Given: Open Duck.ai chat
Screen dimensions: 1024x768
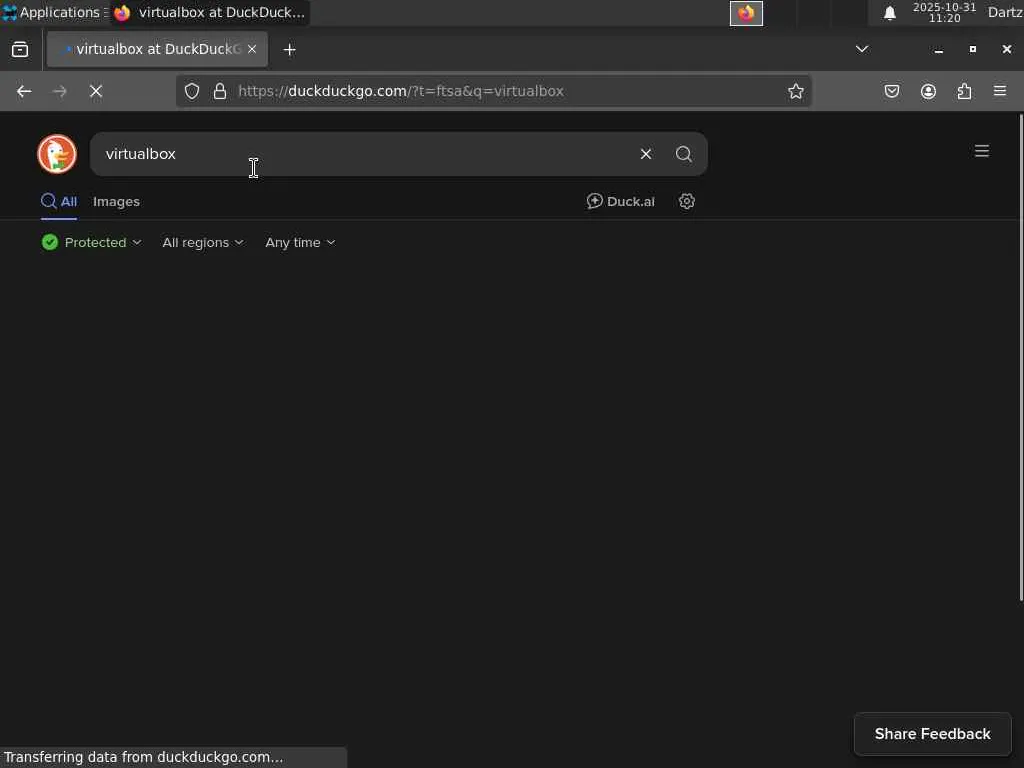Looking at the screenshot, I should [x=620, y=201].
